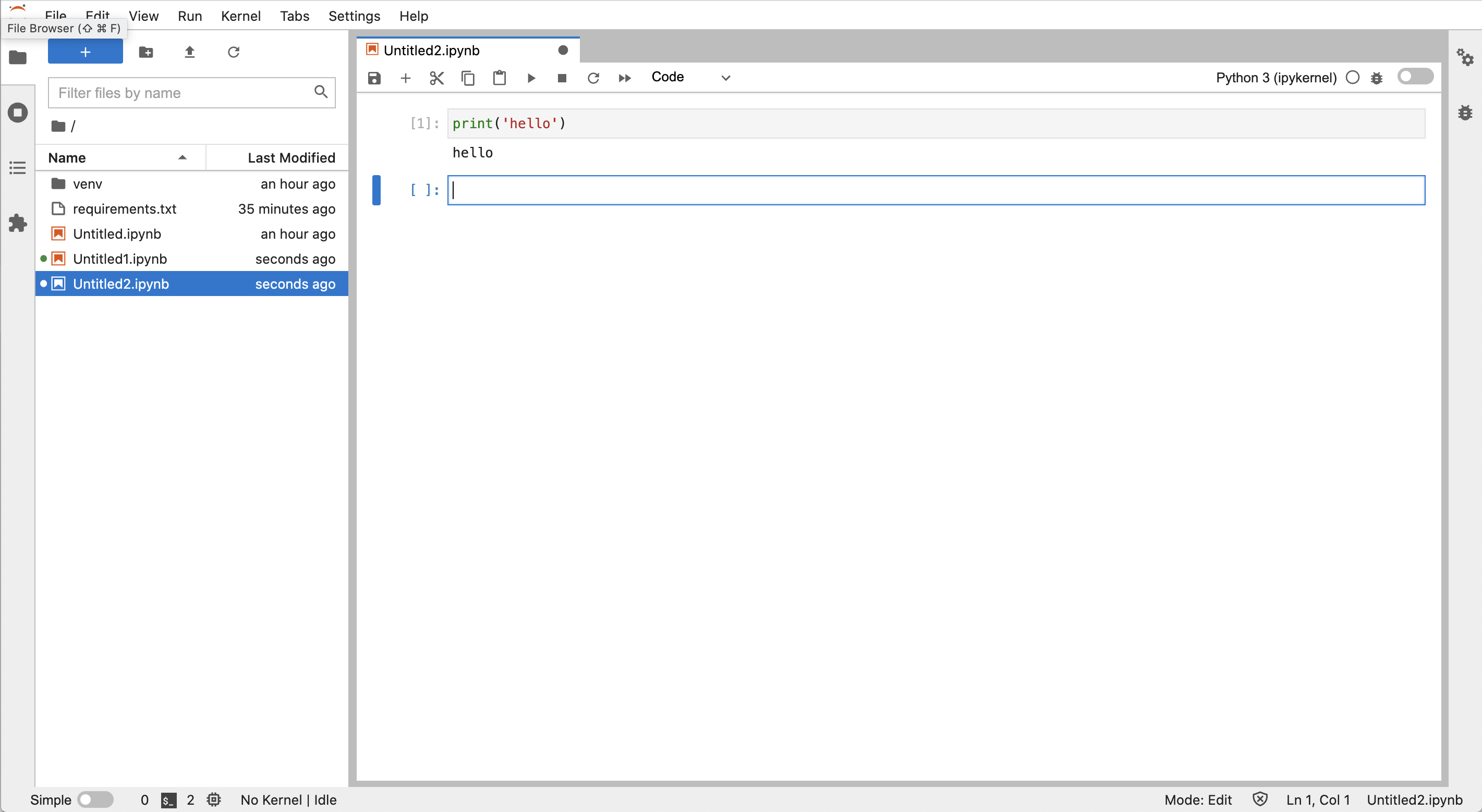Enable the debugger bug icon in toolbar

click(1377, 78)
